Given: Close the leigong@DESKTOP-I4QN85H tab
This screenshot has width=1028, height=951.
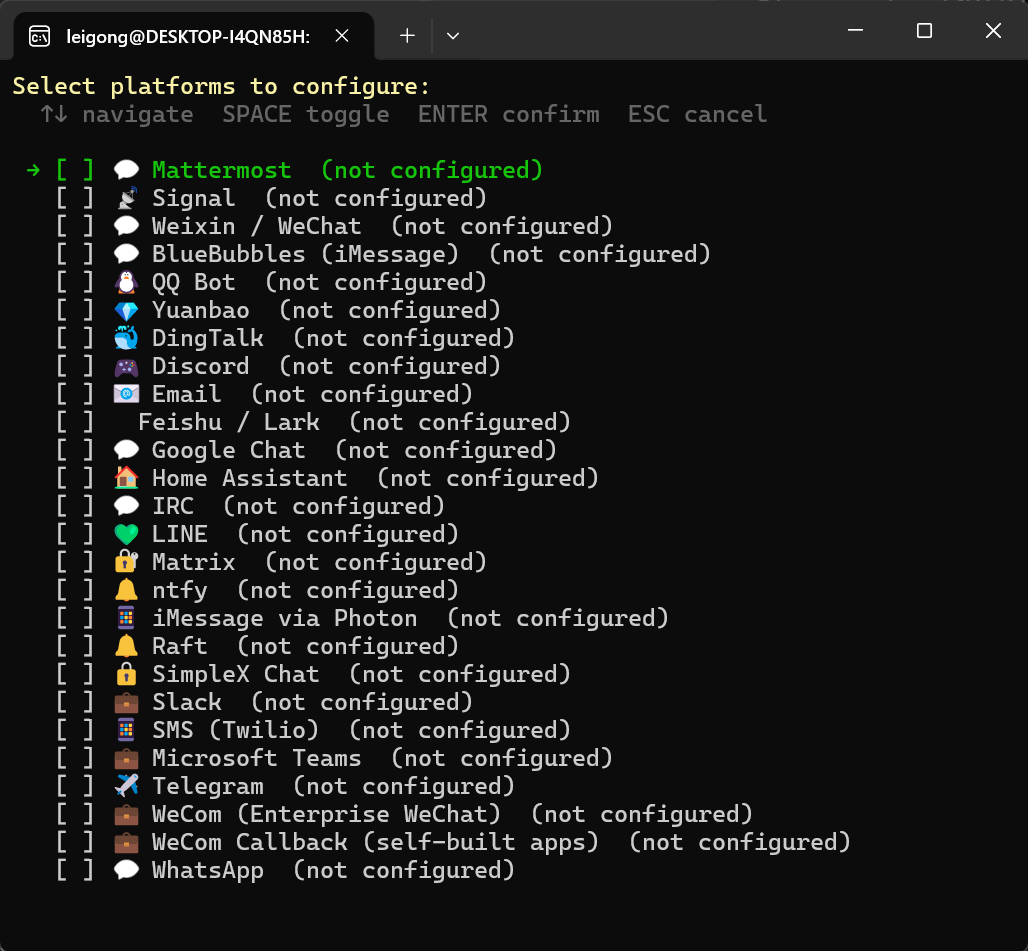Looking at the screenshot, I should coord(342,36).
